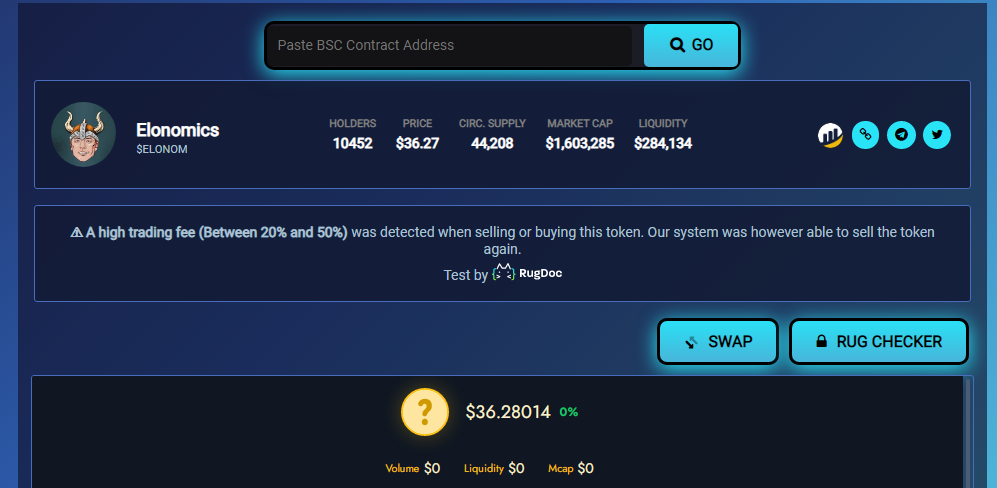Viewport: 997px width, 488px height.
Task: Open the Telegram icon link
Action: (x=901, y=135)
